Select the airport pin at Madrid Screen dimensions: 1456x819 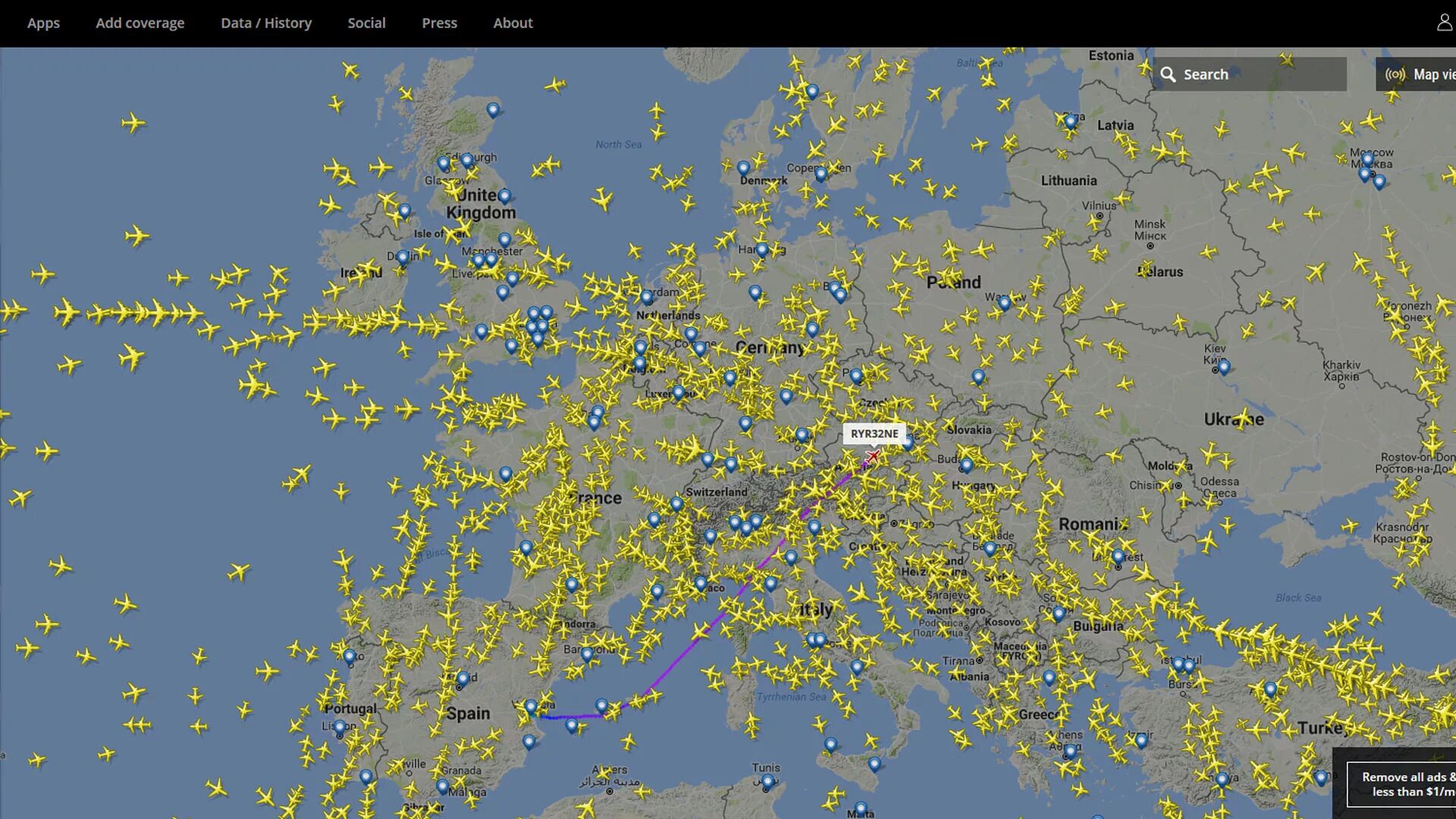point(463,679)
